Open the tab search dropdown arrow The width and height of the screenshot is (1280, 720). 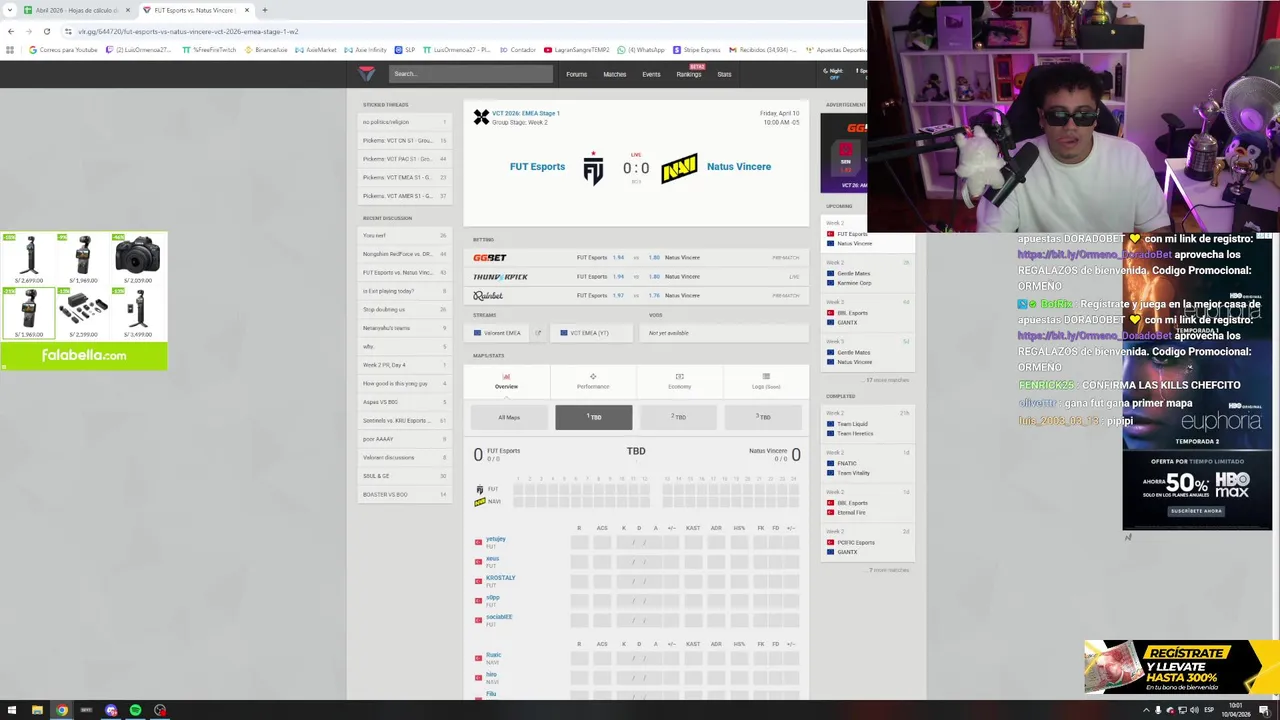[8, 10]
